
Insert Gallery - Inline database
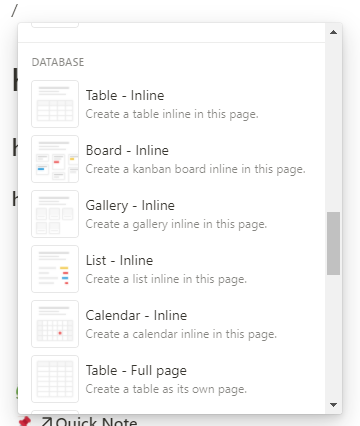click(171, 214)
